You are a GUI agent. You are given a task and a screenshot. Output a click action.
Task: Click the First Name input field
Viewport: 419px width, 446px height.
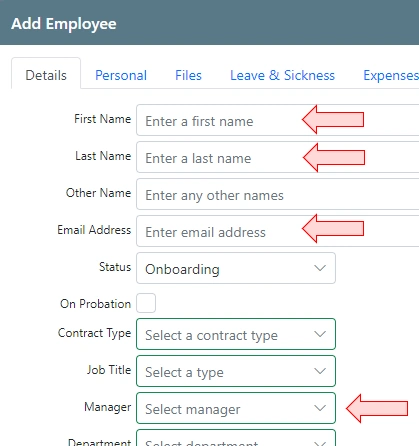tap(277, 120)
